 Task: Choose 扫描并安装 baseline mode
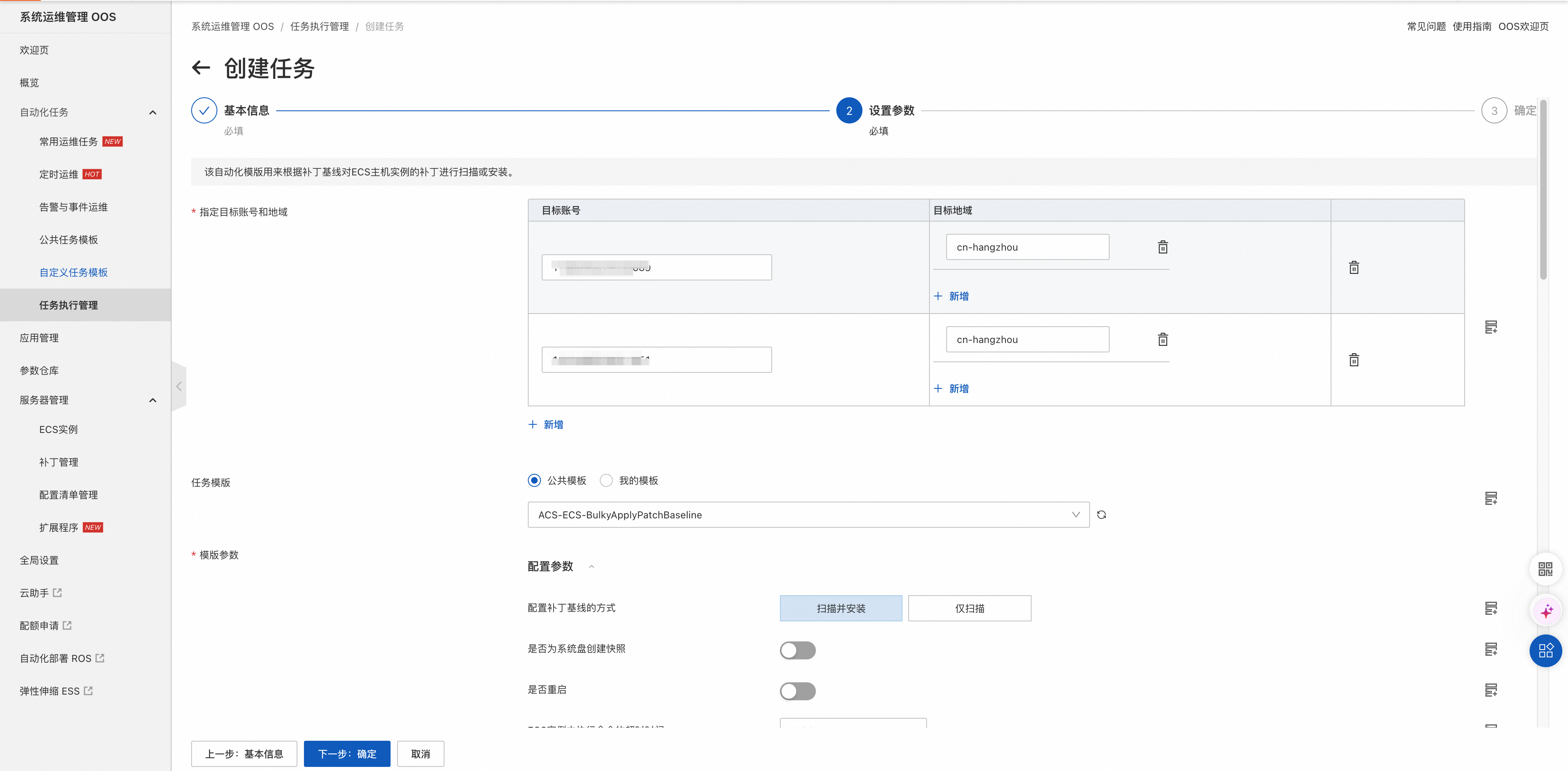click(841, 608)
